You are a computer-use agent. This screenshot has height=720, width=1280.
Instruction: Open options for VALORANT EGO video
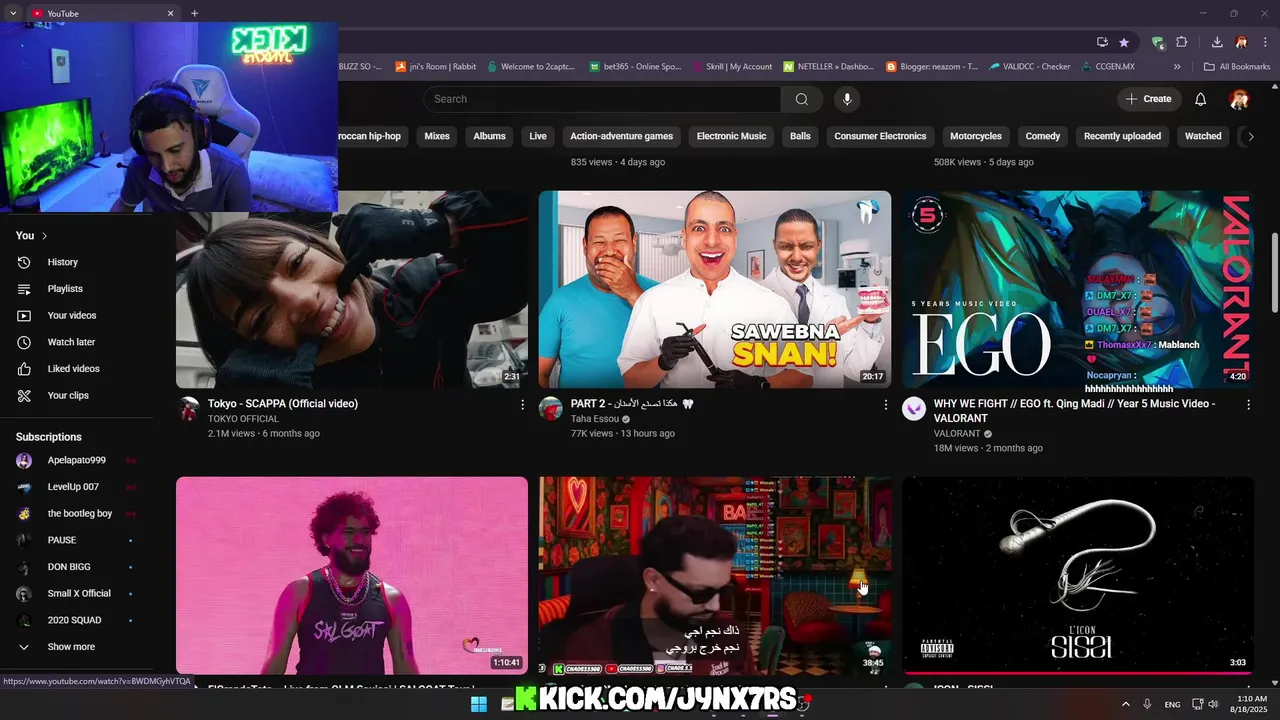tap(1248, 405)
